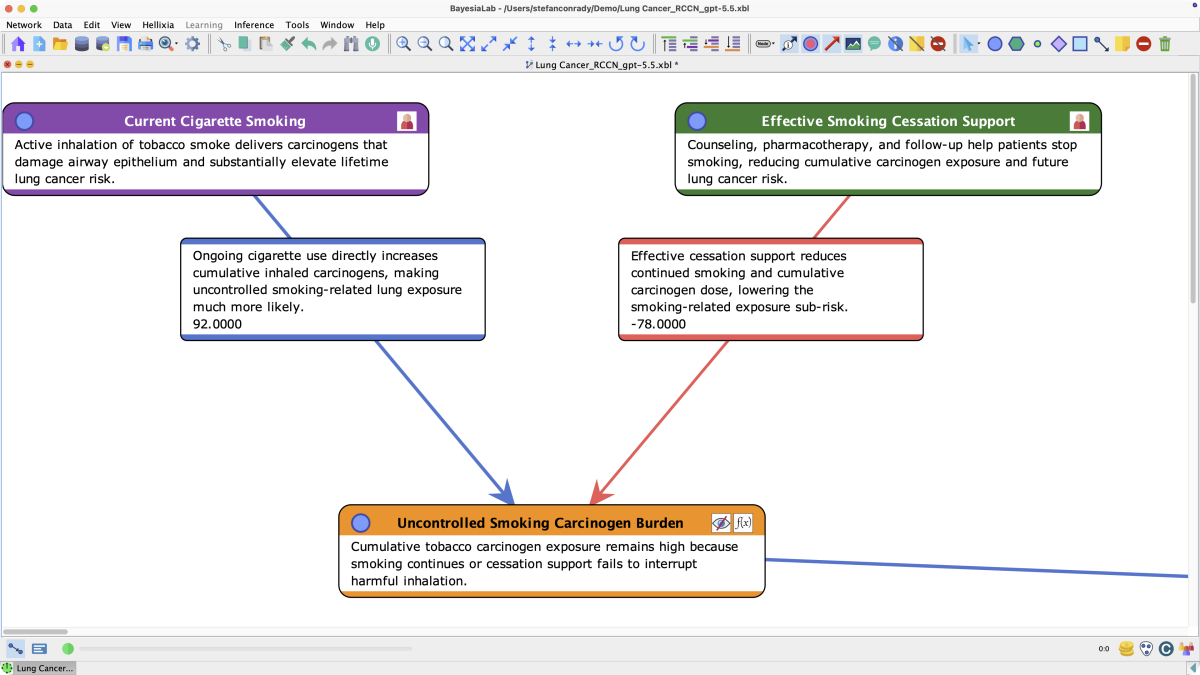Toggle the node comment display
The width and height of the screenshot is (1200, 675).
point(874,44)
